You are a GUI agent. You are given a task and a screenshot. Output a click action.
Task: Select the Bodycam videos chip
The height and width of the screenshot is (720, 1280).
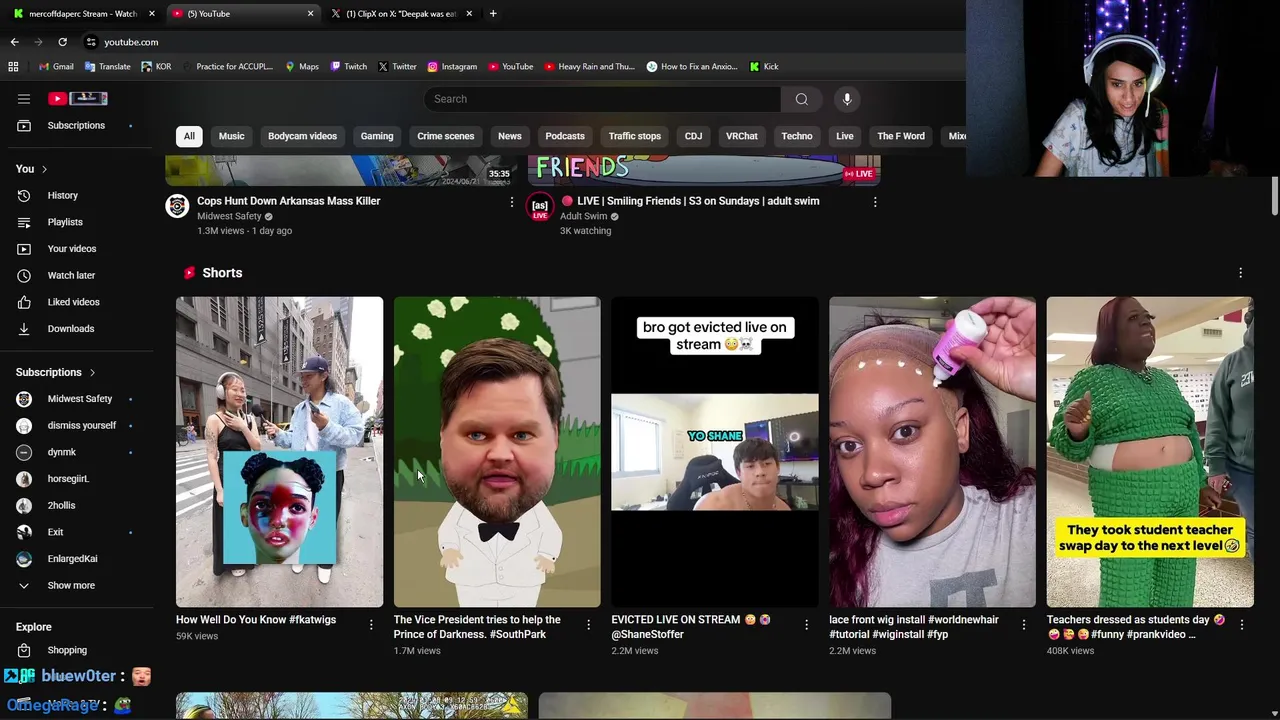coord(302,136)
